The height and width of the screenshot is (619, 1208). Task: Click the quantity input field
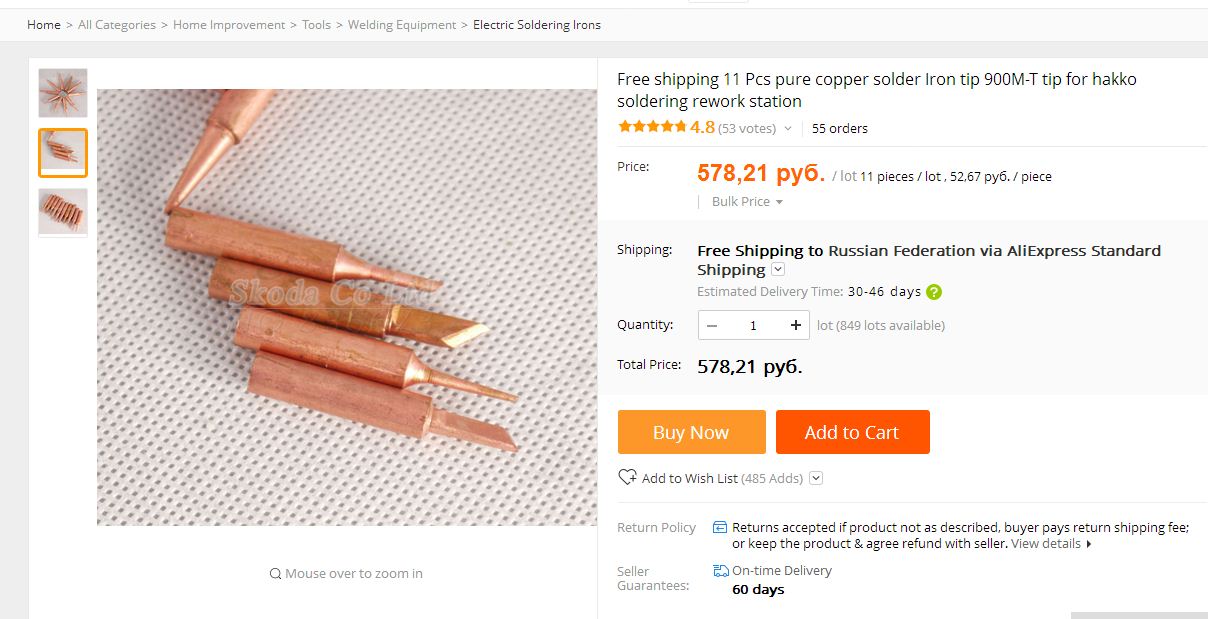coord(753,325)
